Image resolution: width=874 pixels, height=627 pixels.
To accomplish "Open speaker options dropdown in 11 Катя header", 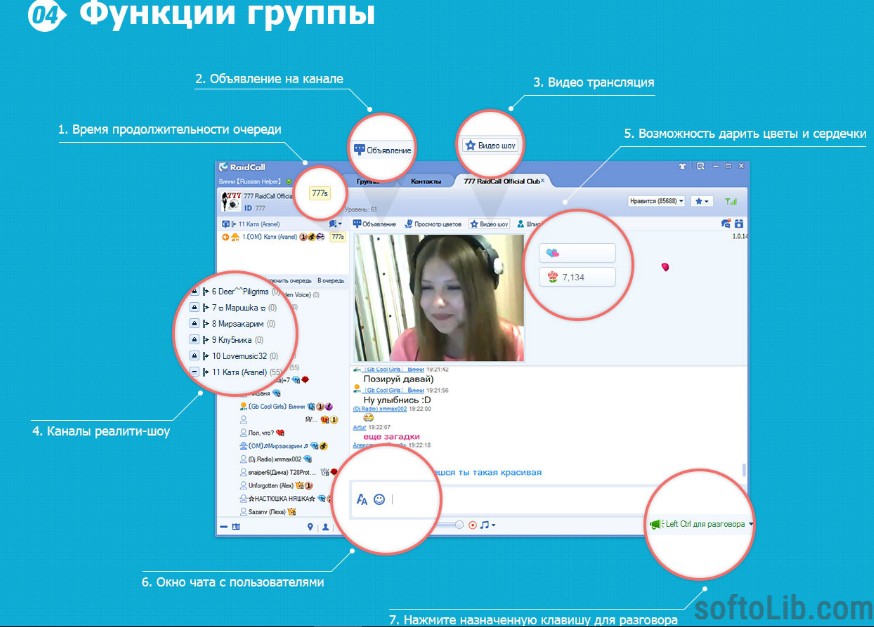I will pyautogui.click(x=335, y=223).
